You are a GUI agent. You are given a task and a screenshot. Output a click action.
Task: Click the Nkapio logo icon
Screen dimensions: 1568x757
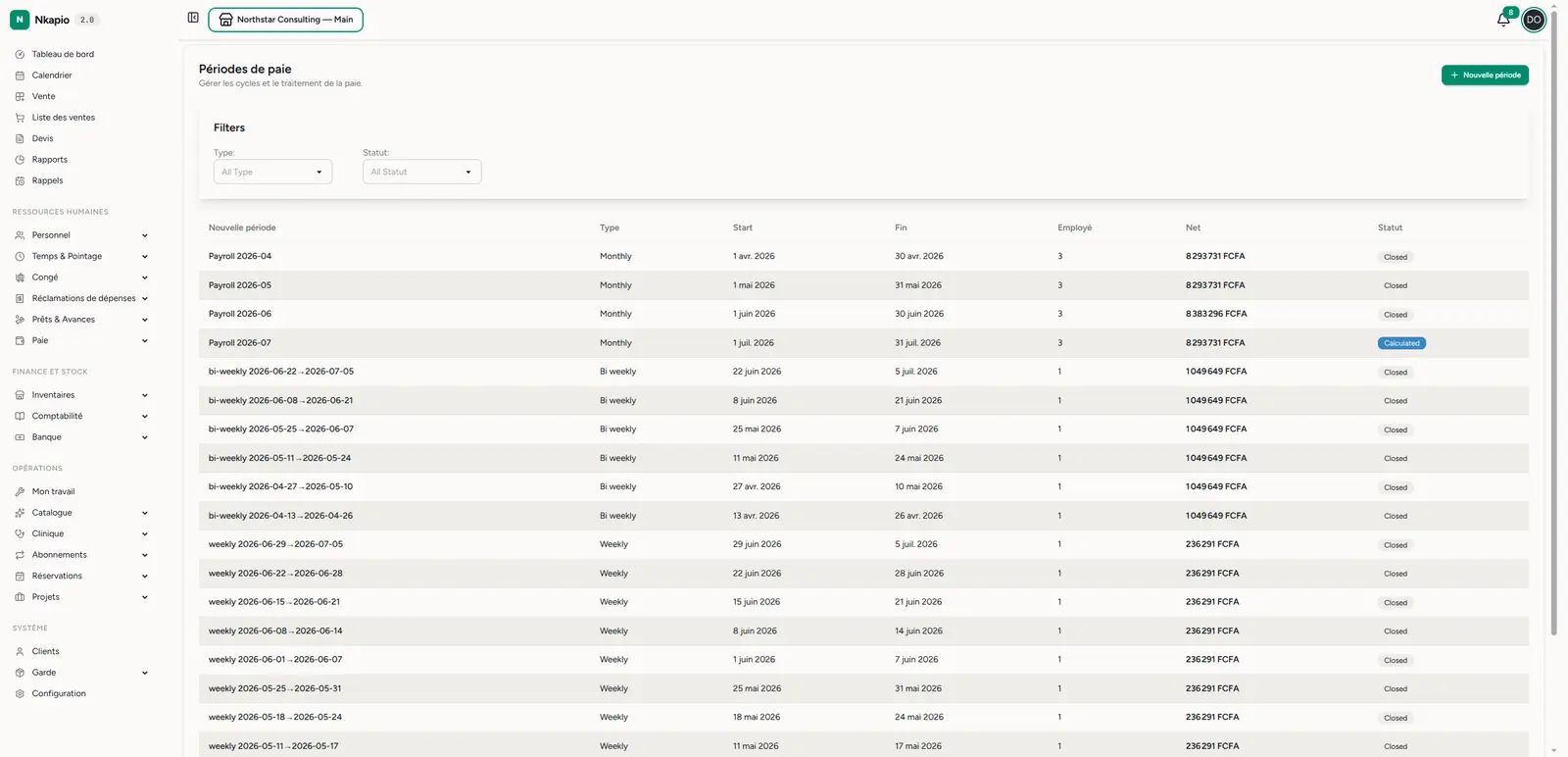tap(20, 20)
